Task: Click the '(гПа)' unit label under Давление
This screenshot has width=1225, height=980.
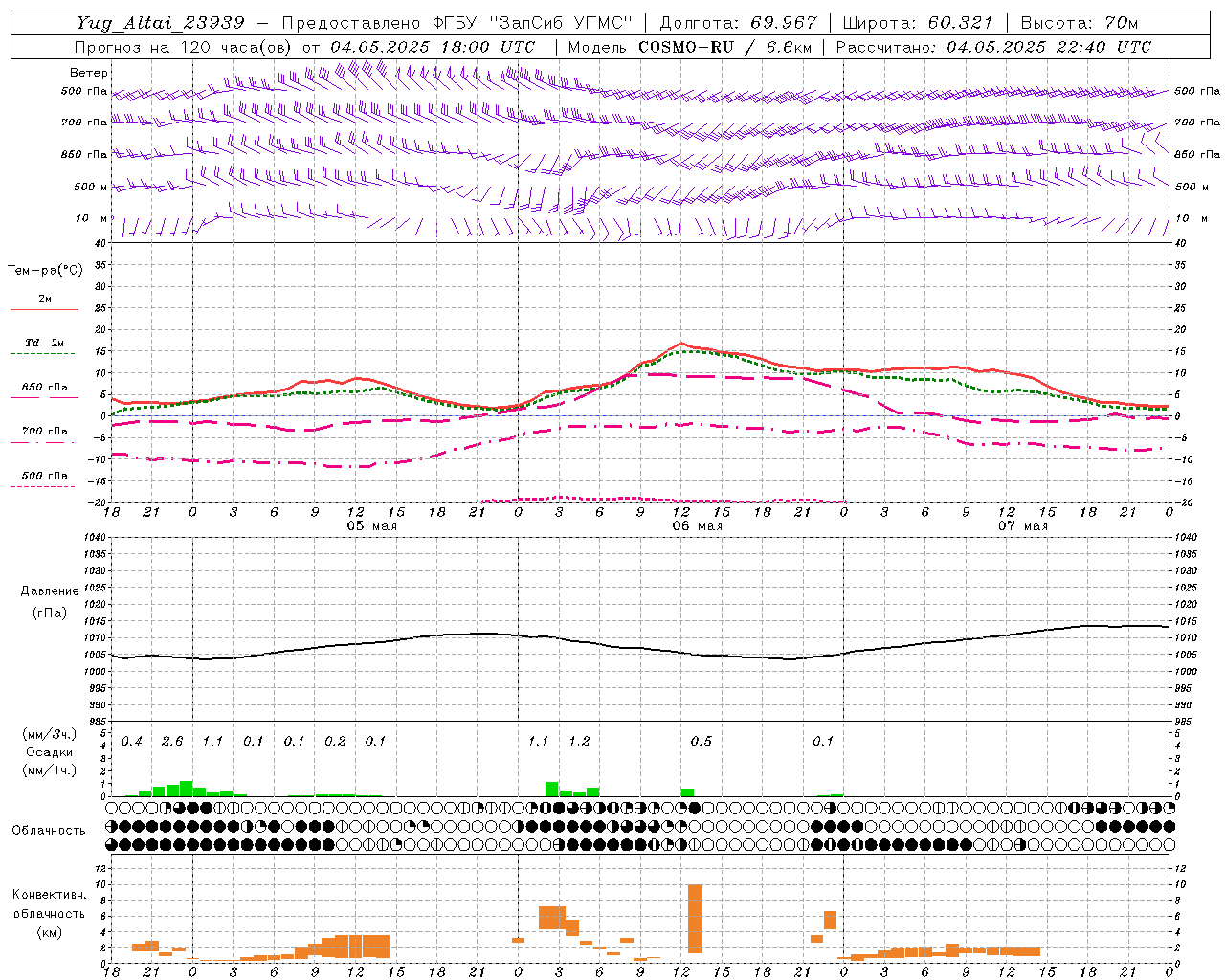Action: click(x=50, y=612)
